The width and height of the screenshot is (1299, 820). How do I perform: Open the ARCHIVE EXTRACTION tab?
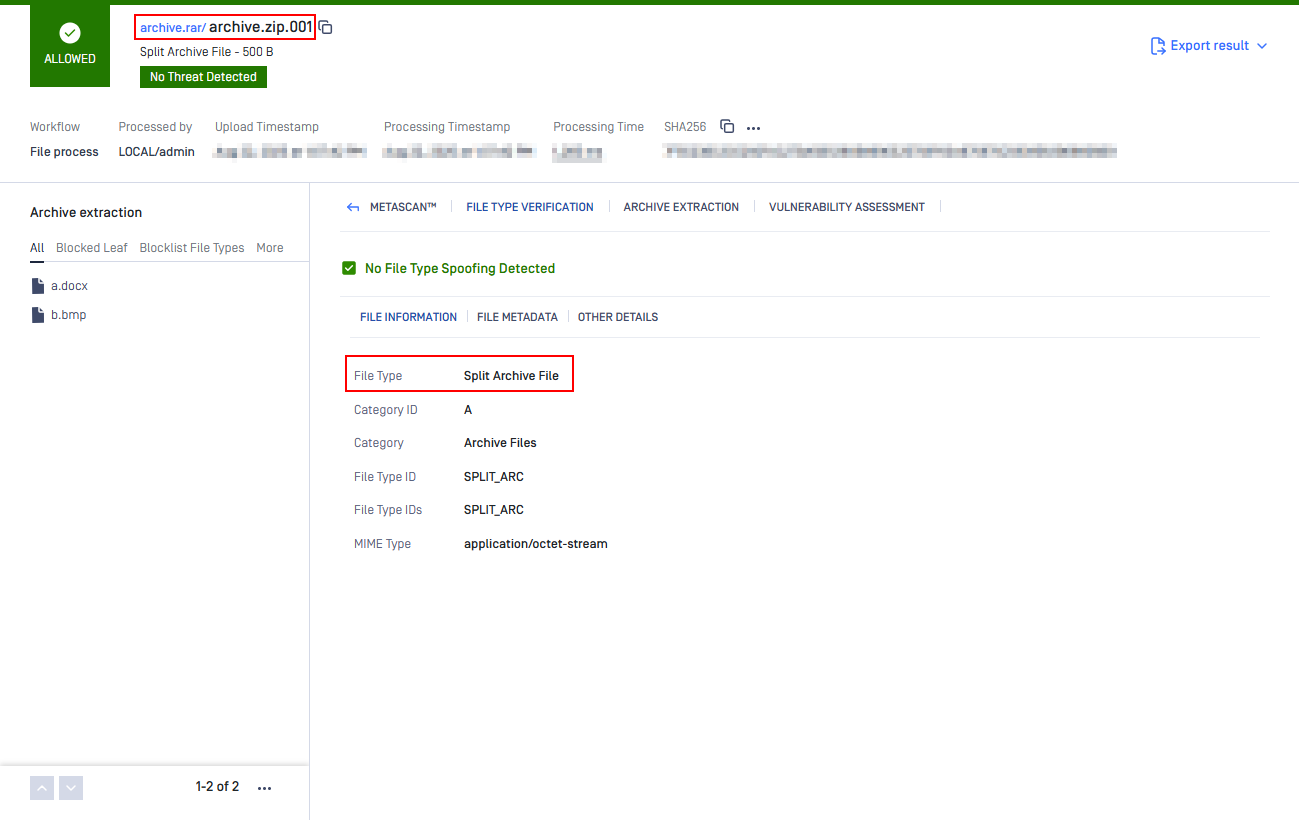click(x=681, y=207)
